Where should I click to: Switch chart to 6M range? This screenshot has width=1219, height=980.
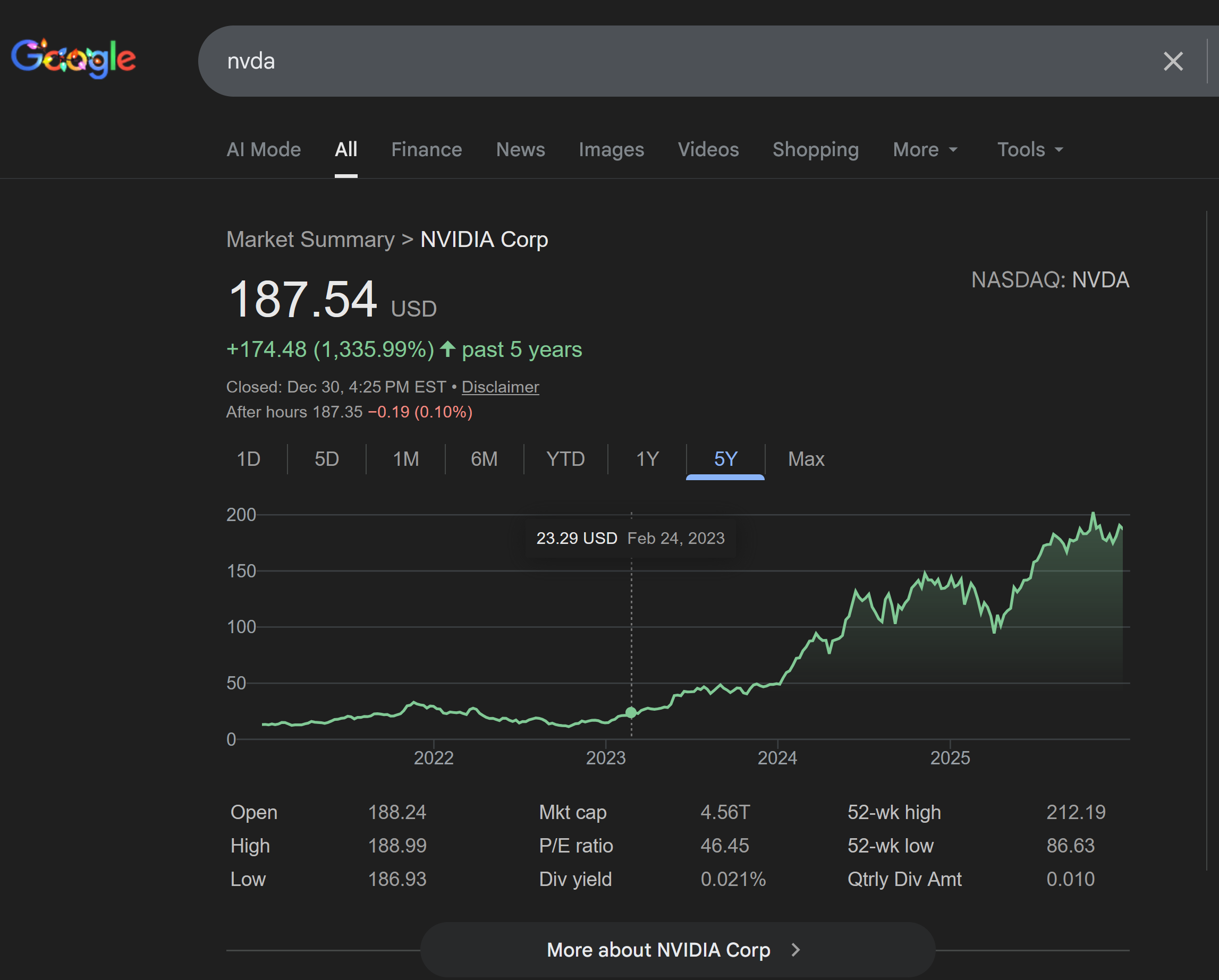pyautogui.click(x=484, y=459)
